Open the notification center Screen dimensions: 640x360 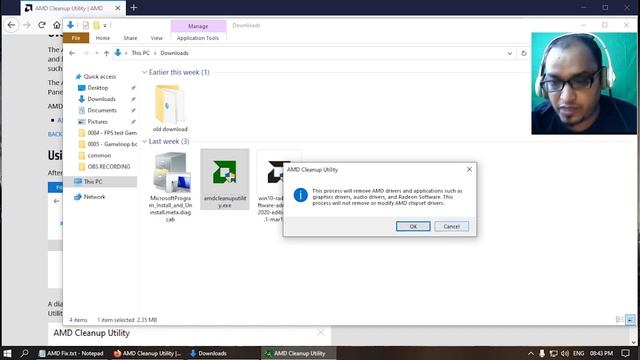coord(625,353)
